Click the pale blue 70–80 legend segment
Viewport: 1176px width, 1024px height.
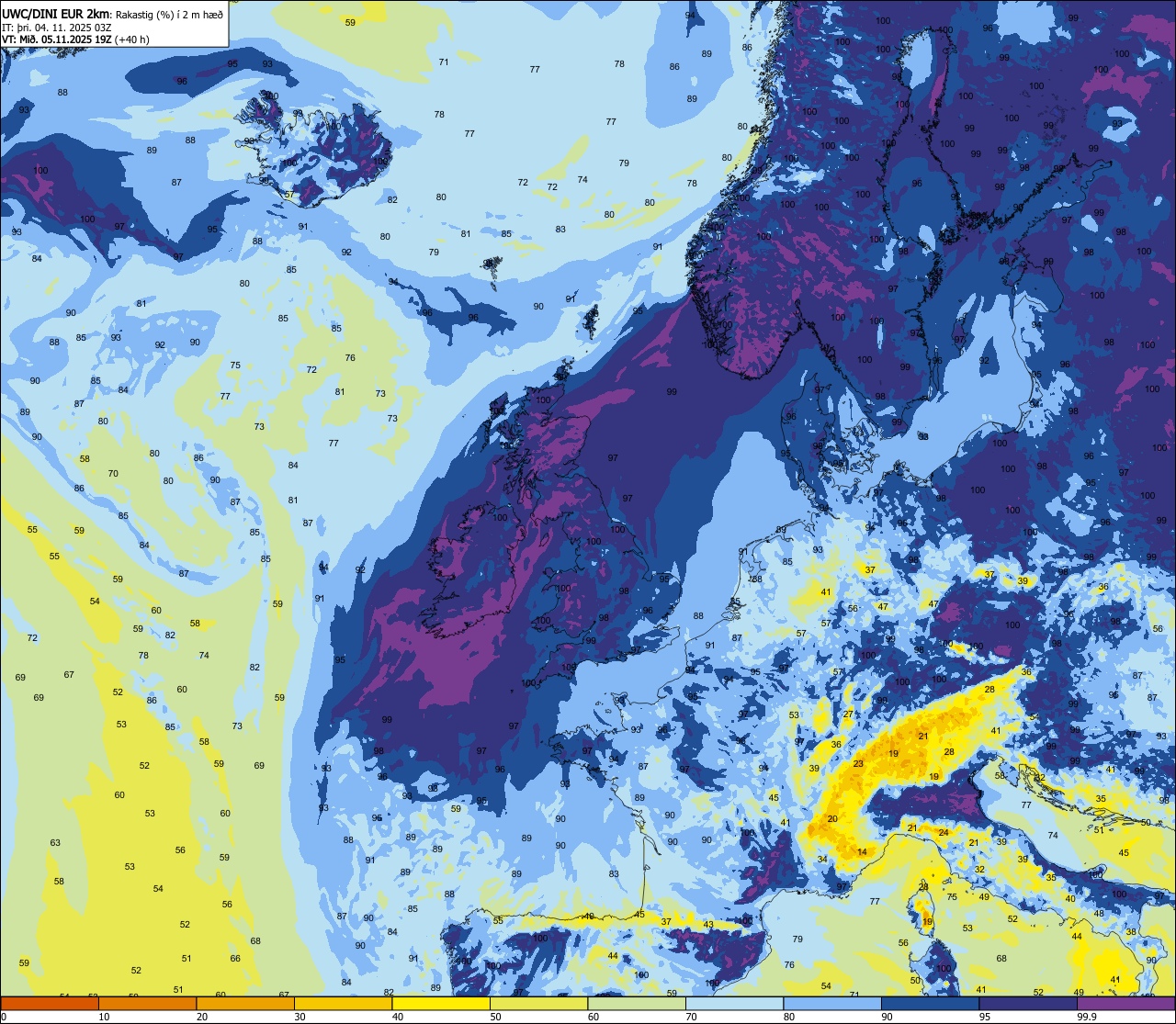pyautogui.click(x=734, y=1004)
